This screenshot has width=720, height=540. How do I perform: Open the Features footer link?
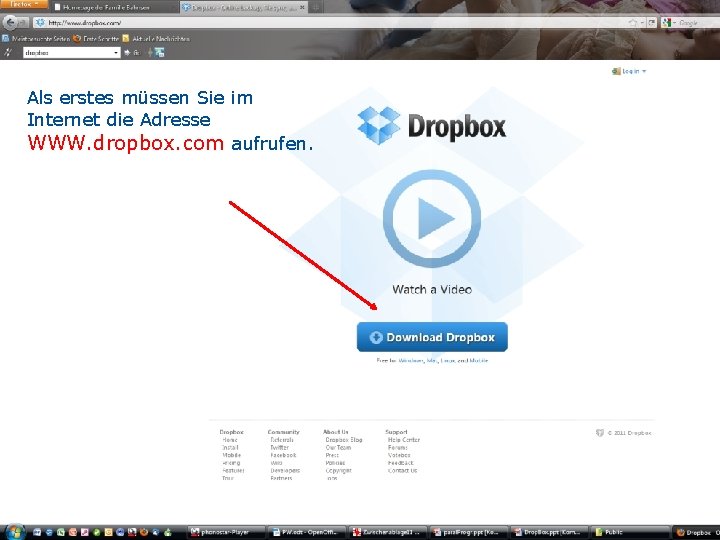233,471
